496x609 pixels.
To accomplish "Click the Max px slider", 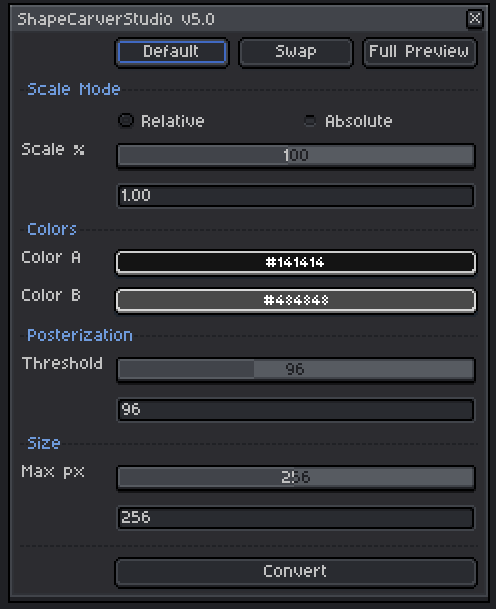I will click(x=296, y=477).
